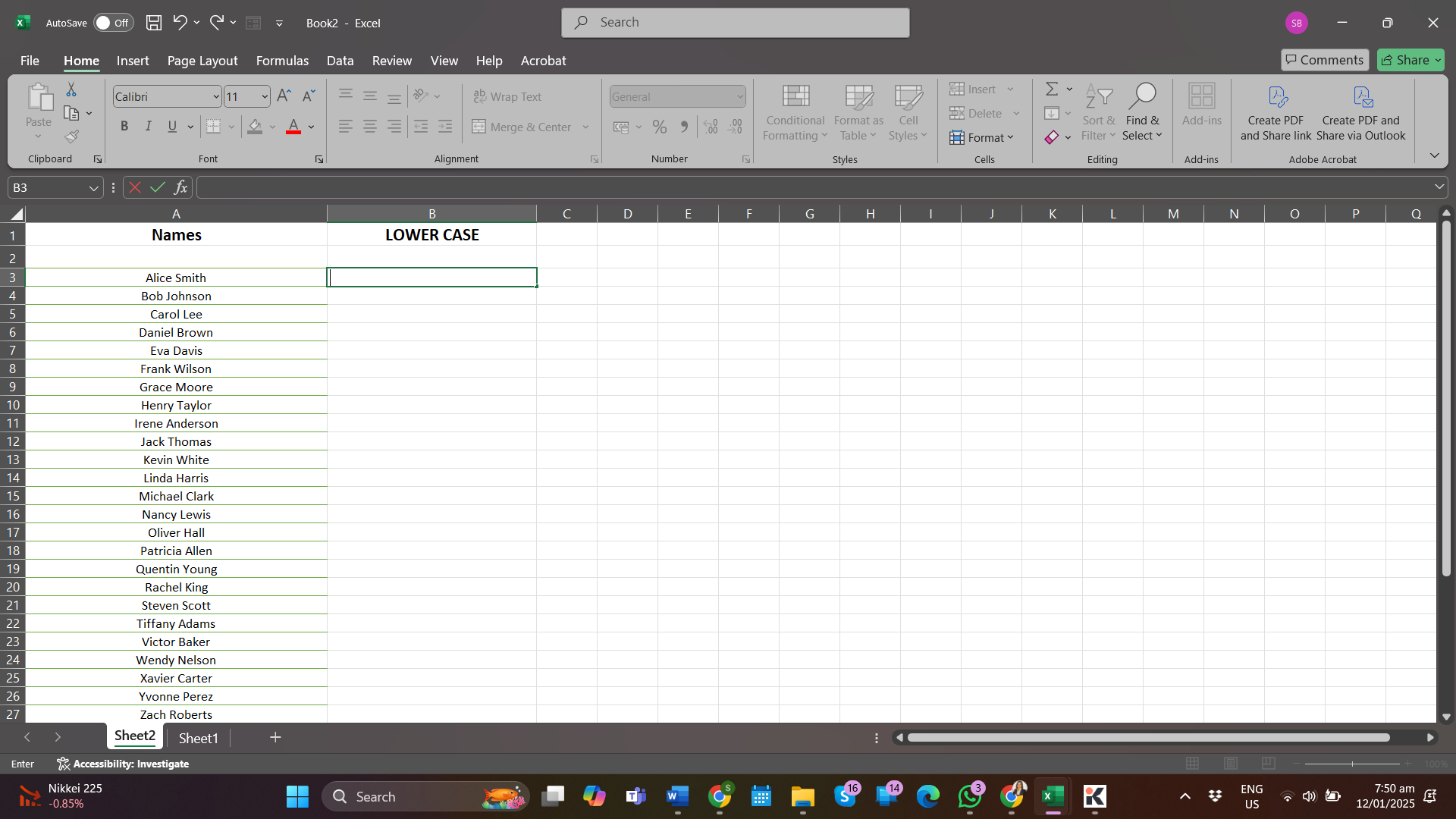Expand the Name Box dropdown arrow

(93, 188)
